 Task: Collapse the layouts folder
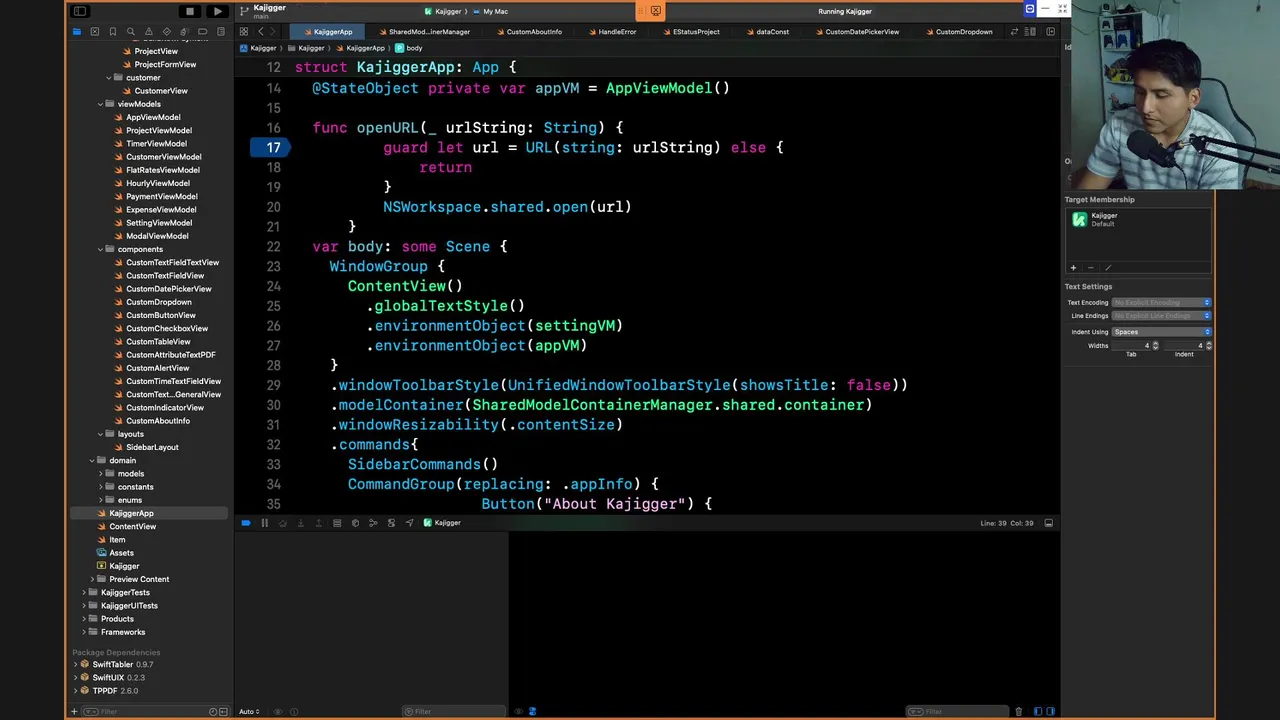100,434
